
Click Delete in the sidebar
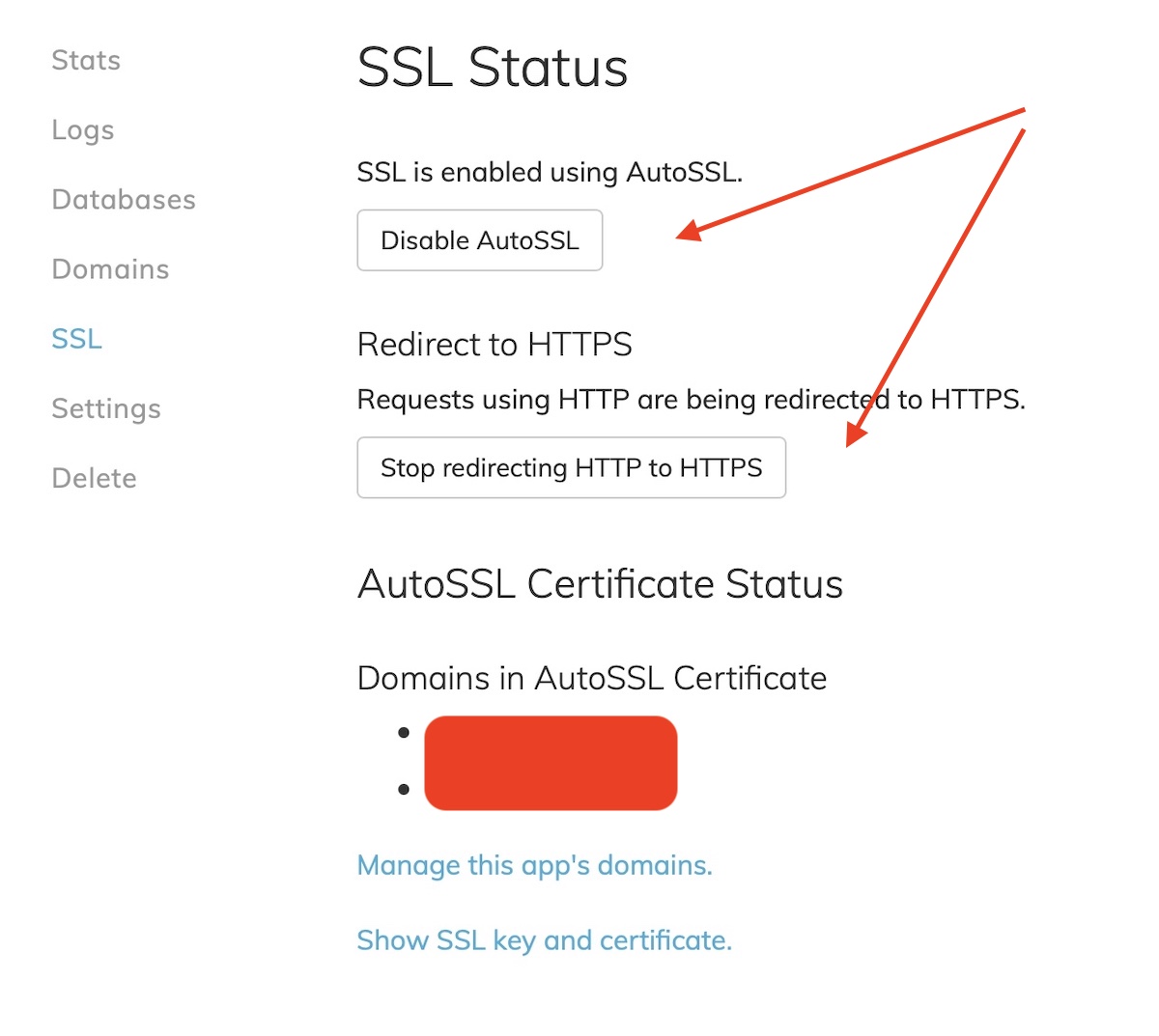[x=94, y=478]
